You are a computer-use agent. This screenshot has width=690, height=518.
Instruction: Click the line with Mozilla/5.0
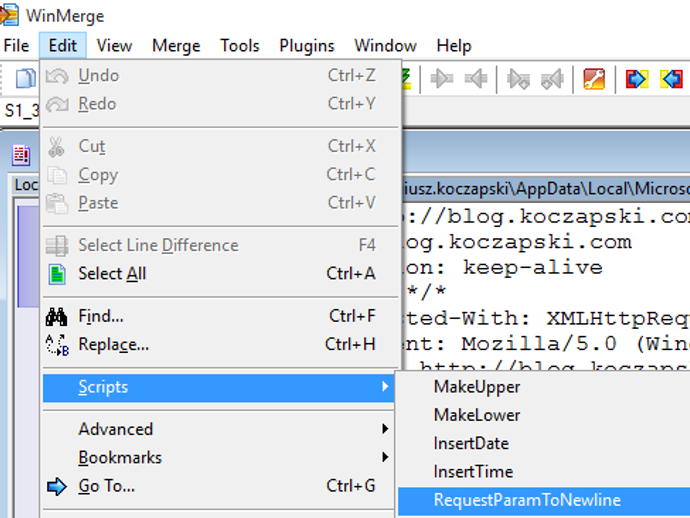click(x=546, y=344)
